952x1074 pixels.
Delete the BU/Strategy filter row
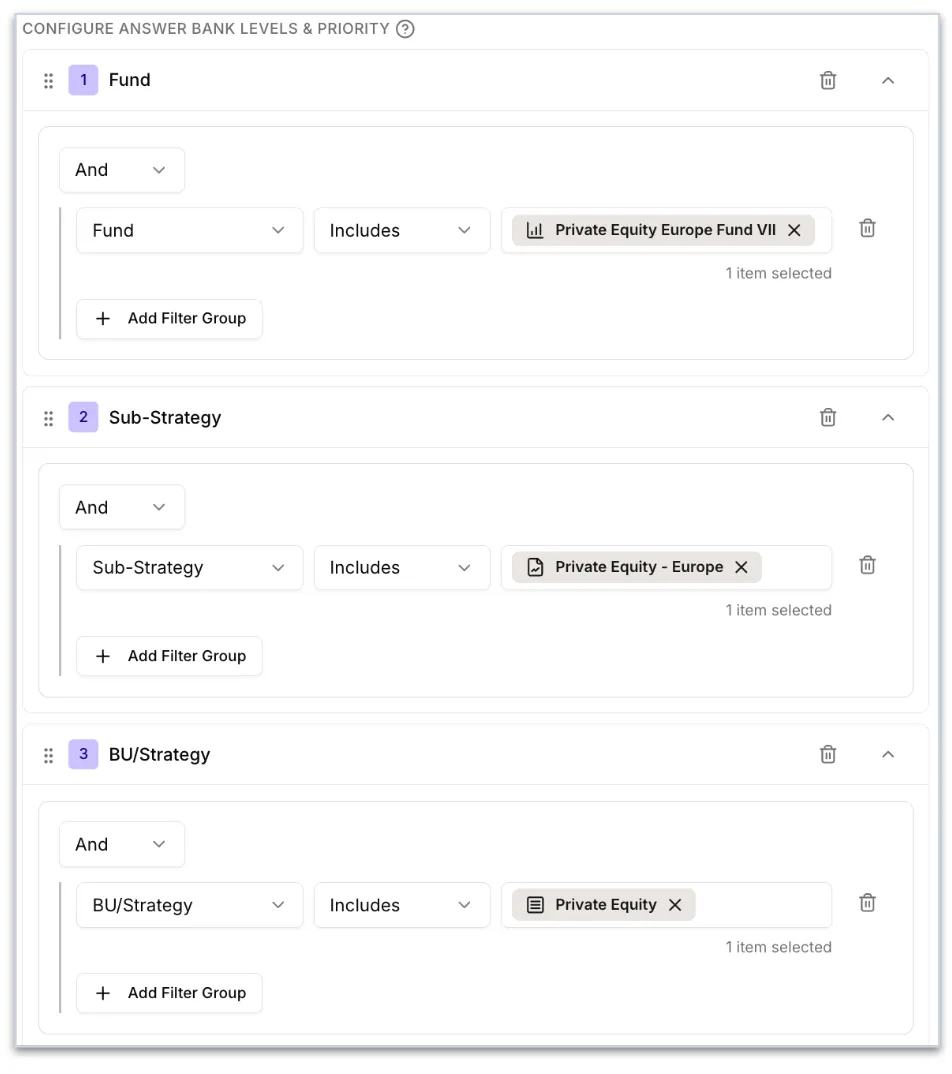pos(868,903)
